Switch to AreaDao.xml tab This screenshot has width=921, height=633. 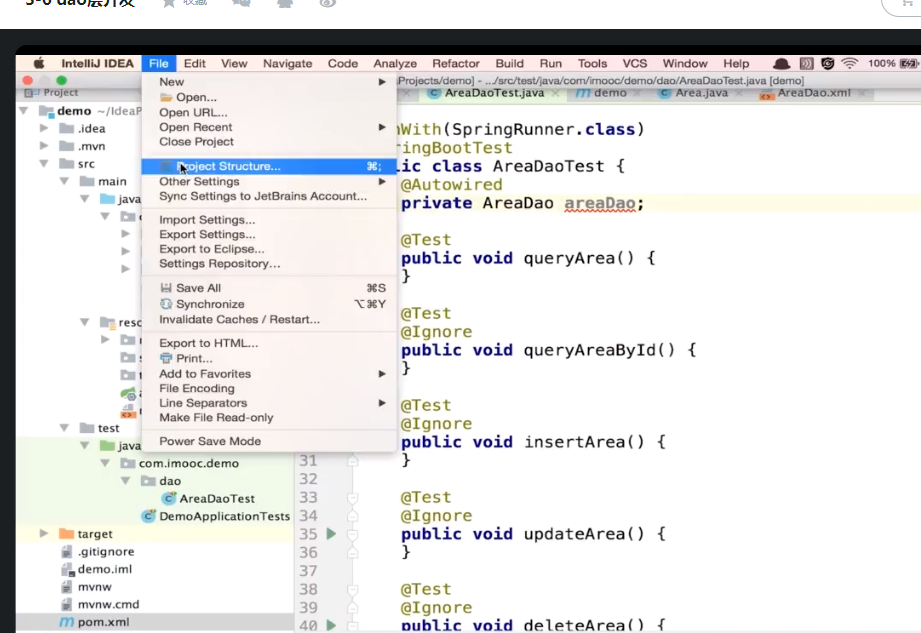(814, 93)
